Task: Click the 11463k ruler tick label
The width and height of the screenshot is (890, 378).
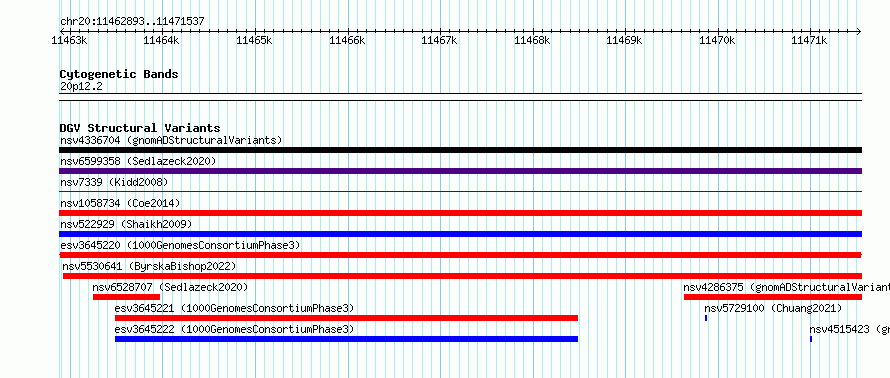Action: (69, 40)
